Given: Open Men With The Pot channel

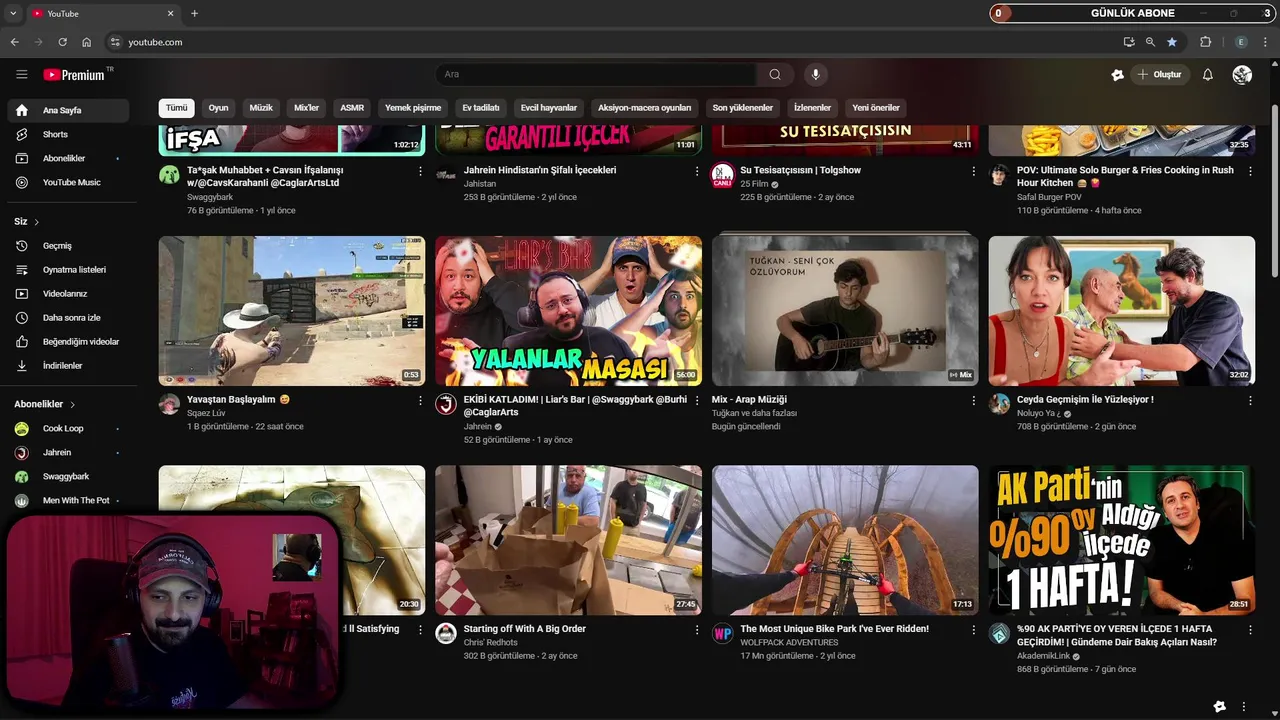Looking at the screenshot, I should (x=68, y=500).
